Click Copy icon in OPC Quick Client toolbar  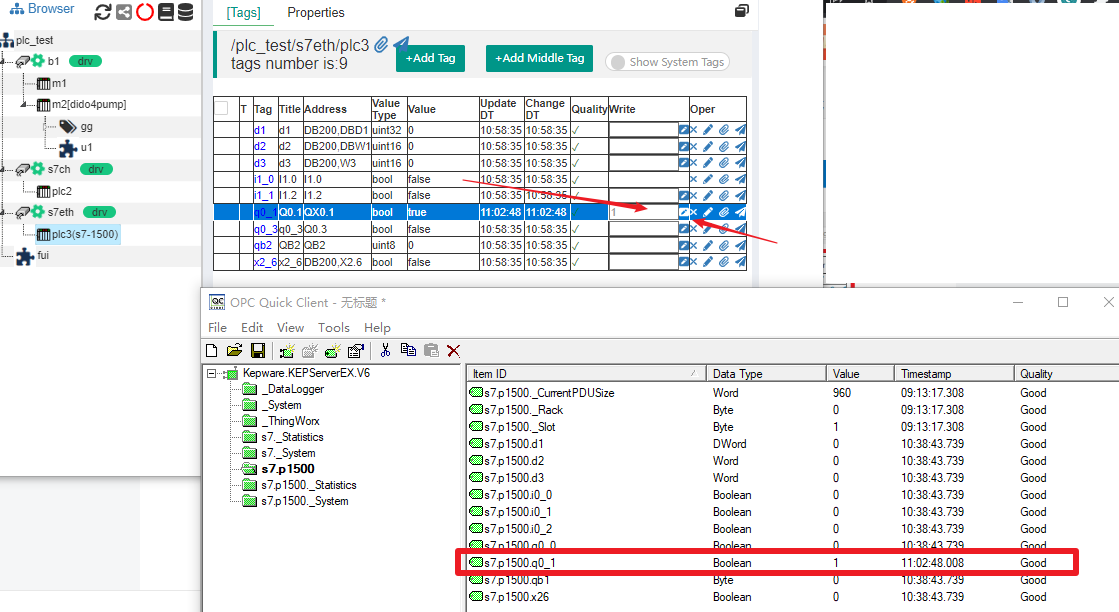pos(408,350)
